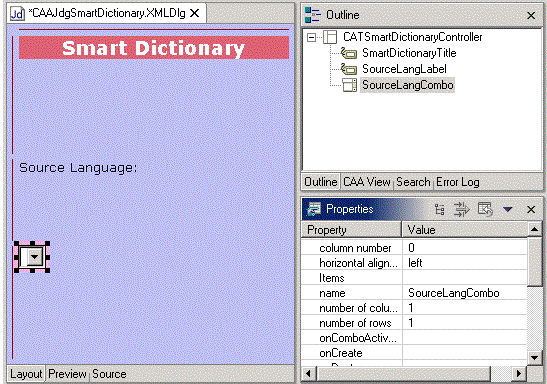Collapse the CATSmartDictionaryController tree node

coord(311,37)
